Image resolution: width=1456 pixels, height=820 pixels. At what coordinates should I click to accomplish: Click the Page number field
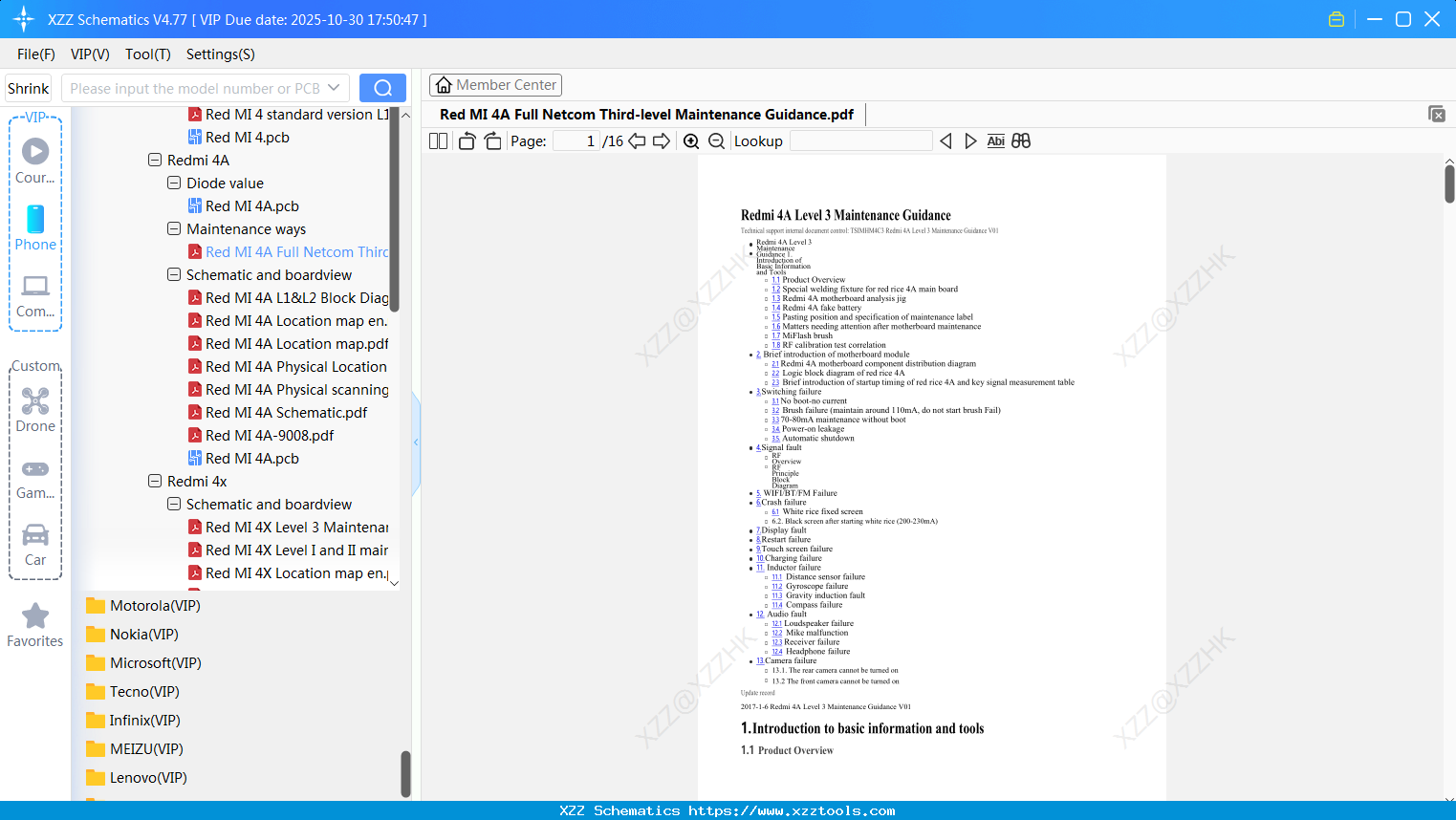pyautogui.click(x=576, y=141)
